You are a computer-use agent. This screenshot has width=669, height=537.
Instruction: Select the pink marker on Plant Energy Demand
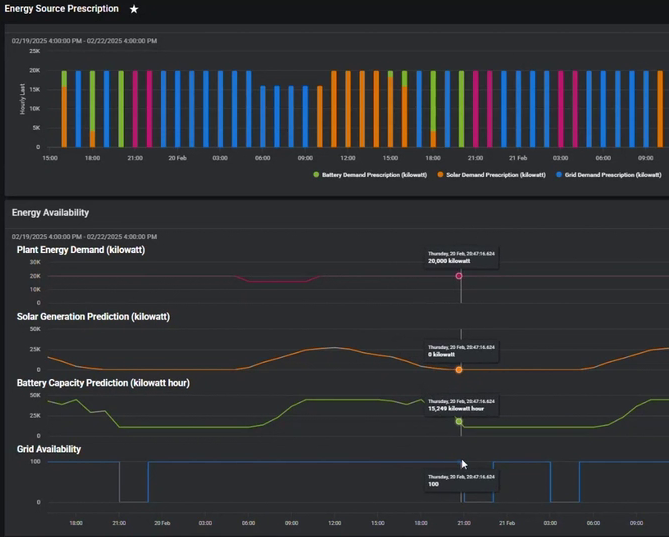pos(459,276)
